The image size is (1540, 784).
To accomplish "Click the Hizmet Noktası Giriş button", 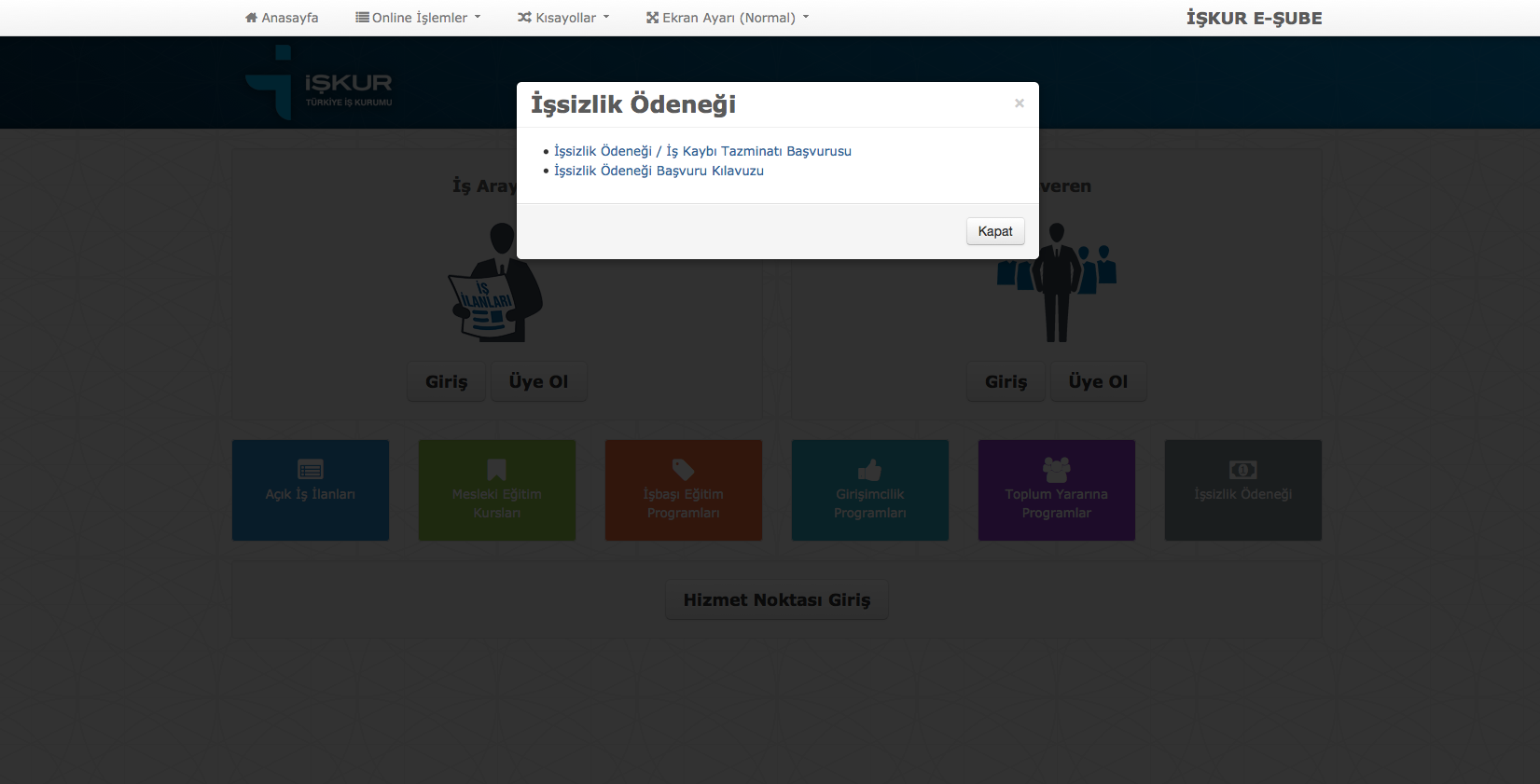I will click(776, 600).
